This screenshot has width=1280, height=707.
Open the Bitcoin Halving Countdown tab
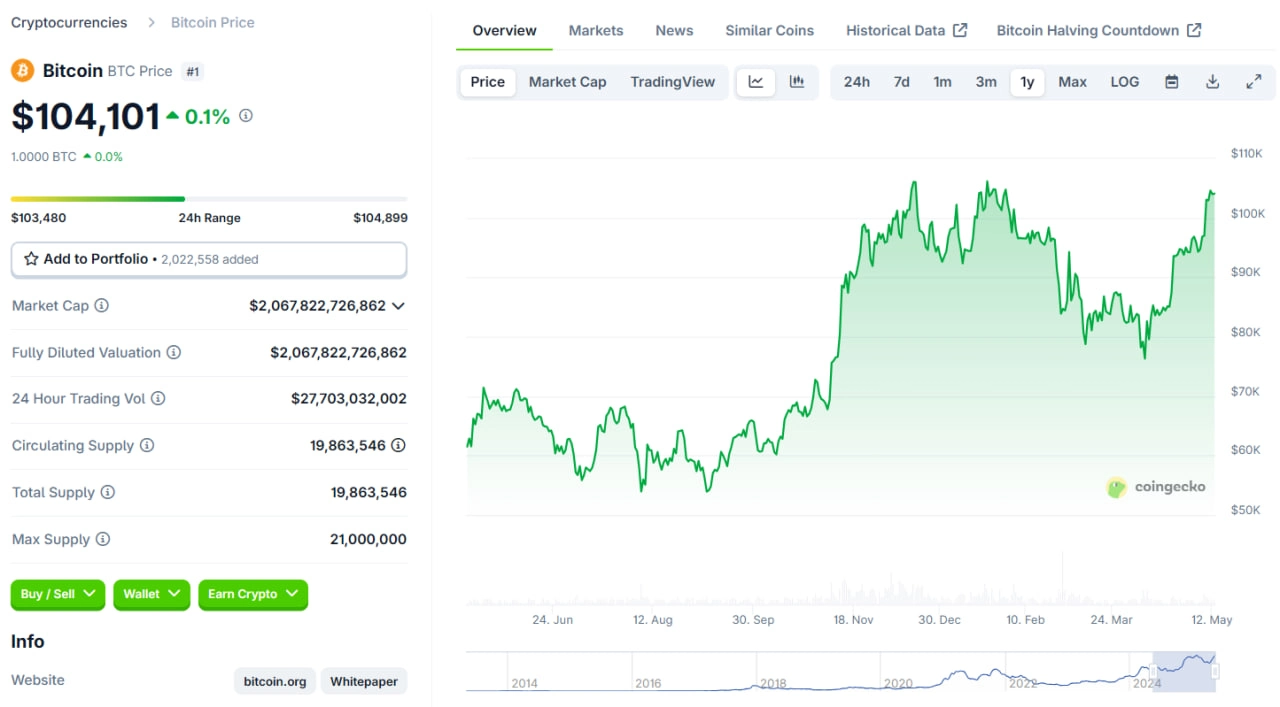pyautogui.click(x=1099, y=30)
